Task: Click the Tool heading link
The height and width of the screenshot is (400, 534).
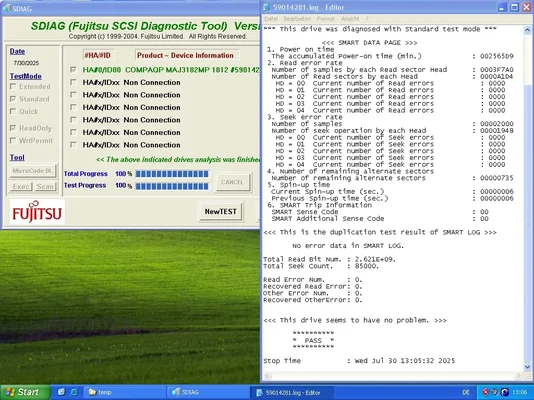Action: point(17,158)
